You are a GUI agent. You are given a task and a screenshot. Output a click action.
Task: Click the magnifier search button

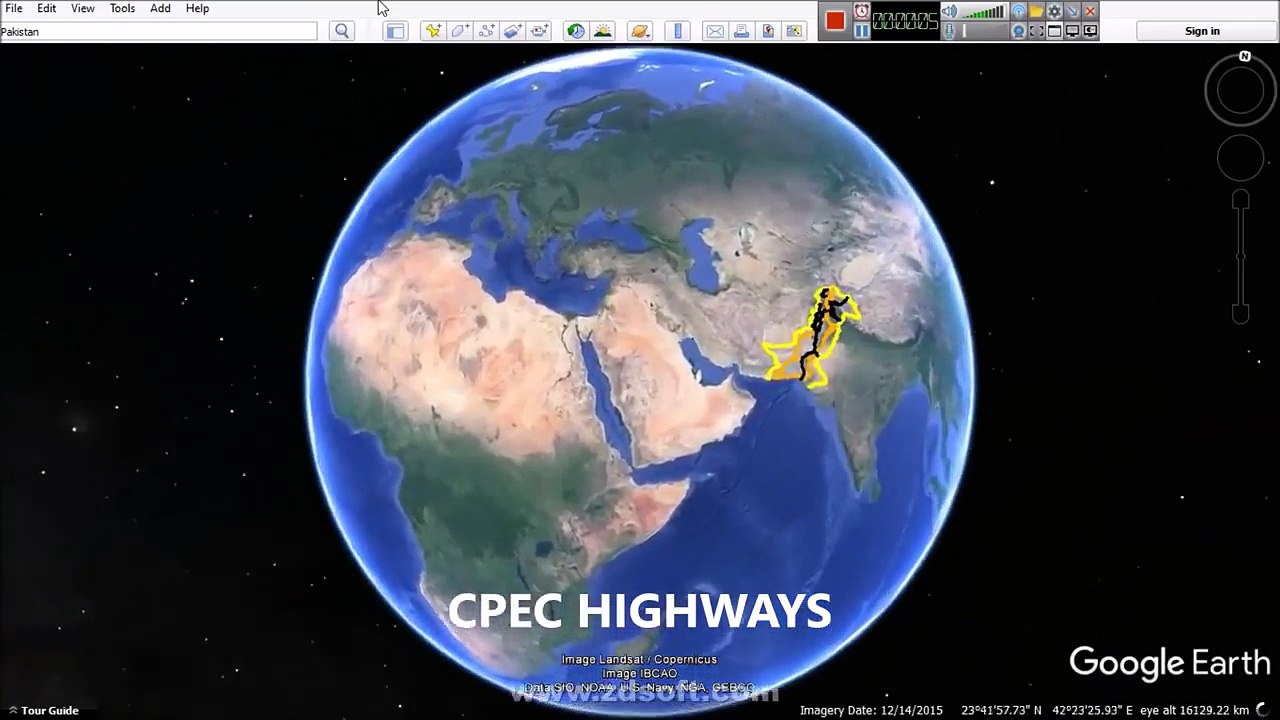pyautogui.click(x=342, y=31)
